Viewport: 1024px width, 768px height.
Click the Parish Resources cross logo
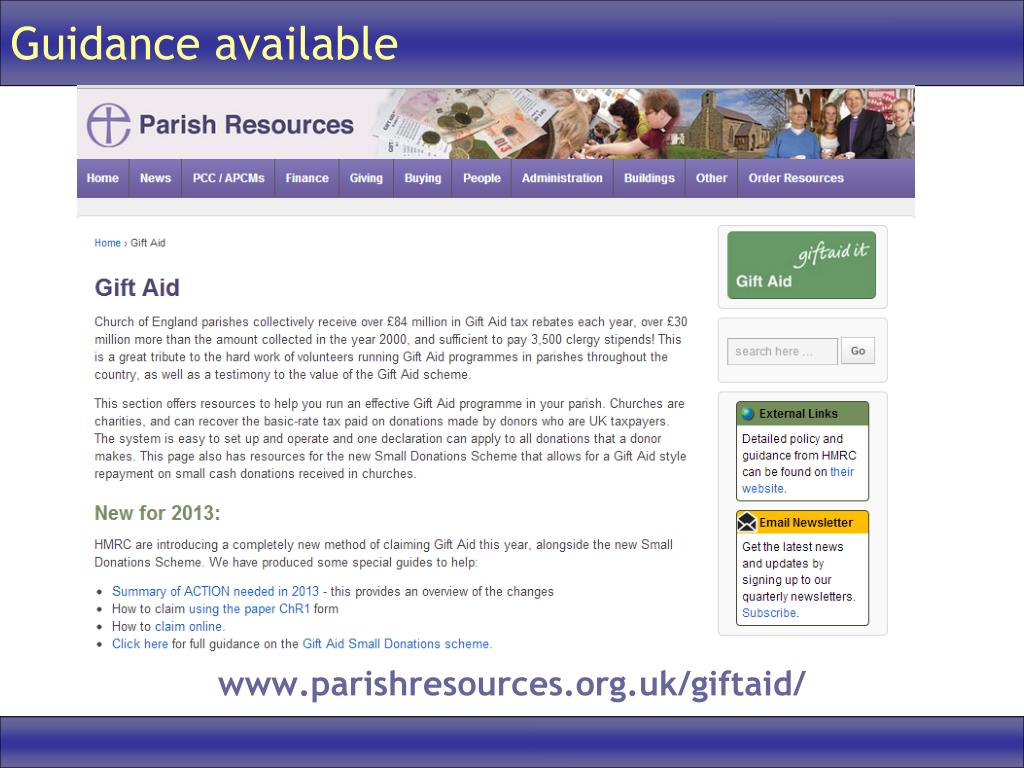point(108,125)
